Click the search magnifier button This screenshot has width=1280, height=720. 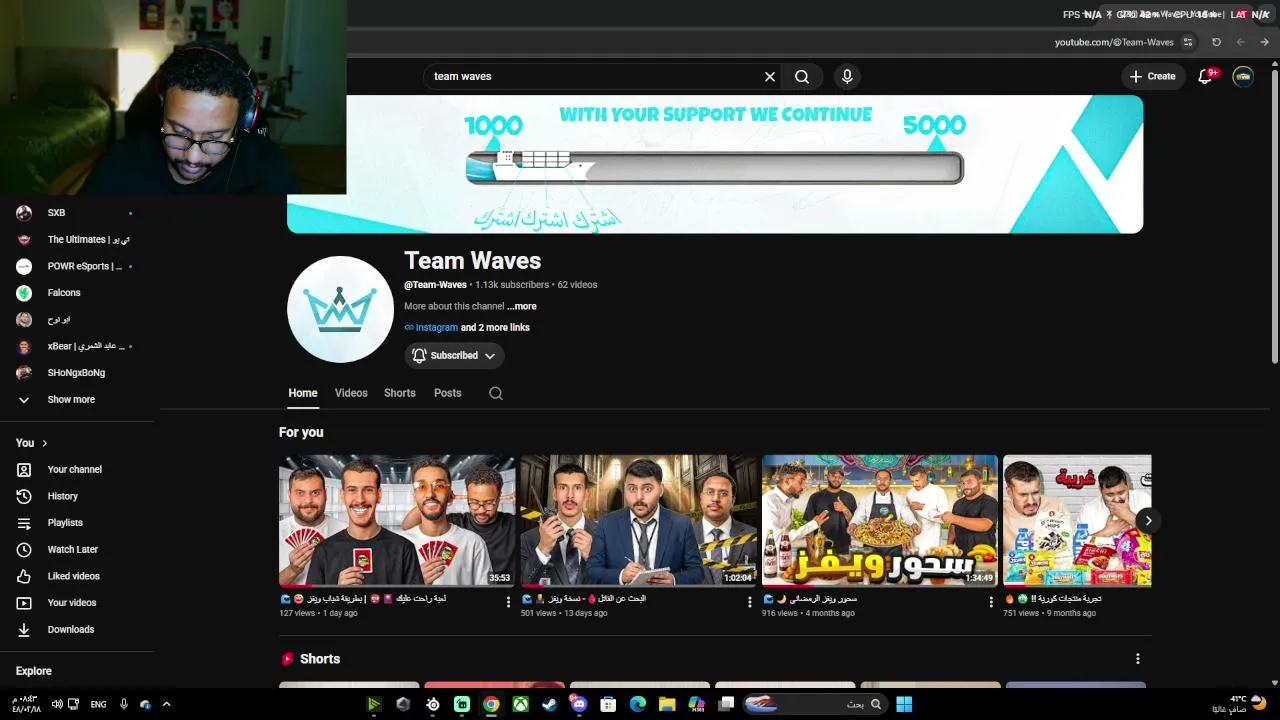[802, 76]
